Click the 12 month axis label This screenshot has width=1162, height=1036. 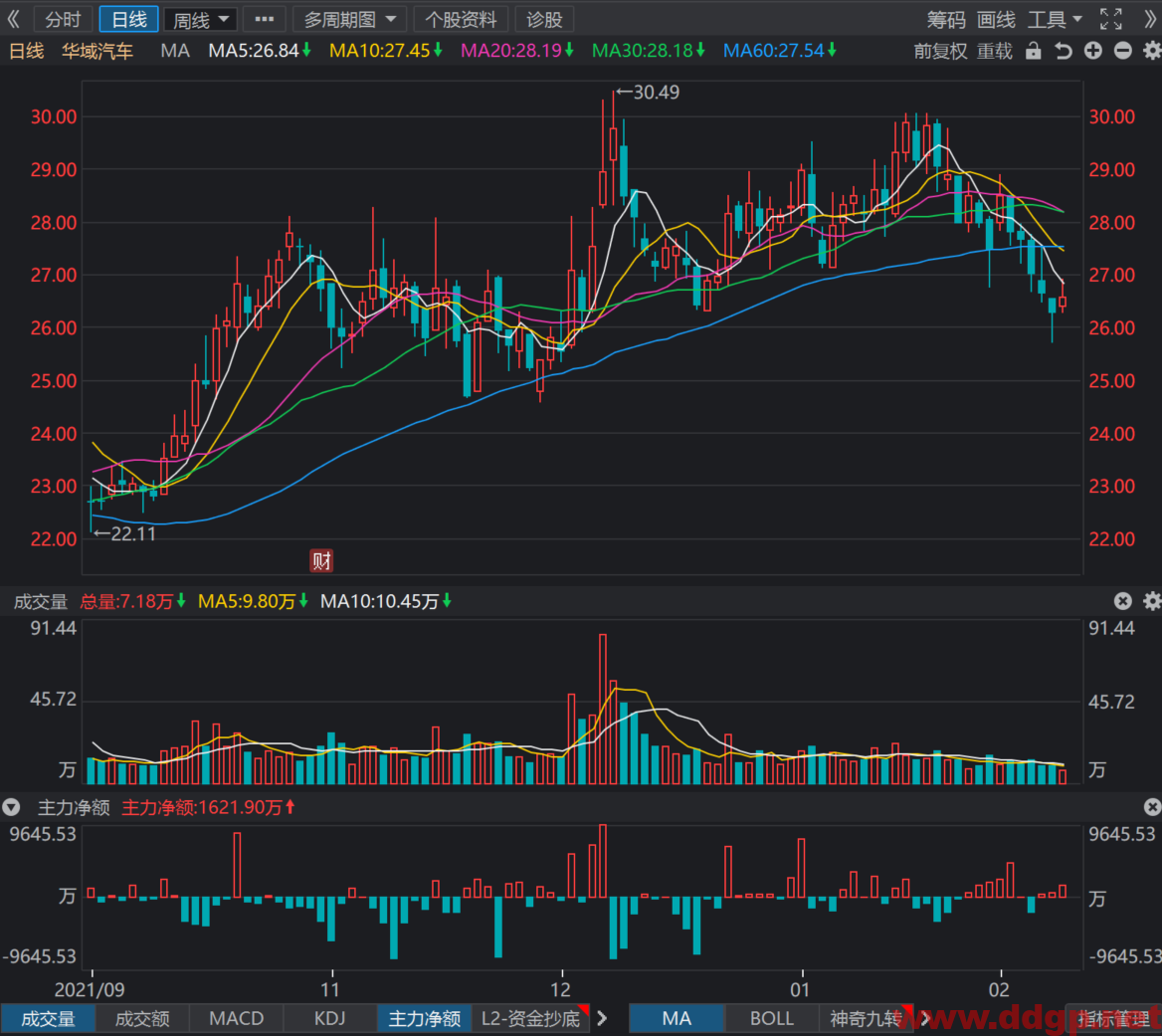click(560, 989)
